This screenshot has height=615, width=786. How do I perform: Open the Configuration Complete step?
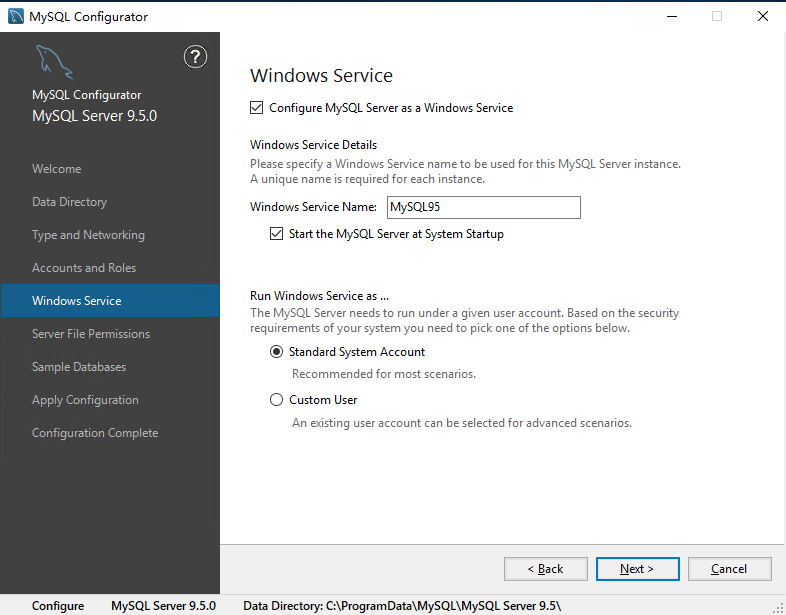[95, 433]
